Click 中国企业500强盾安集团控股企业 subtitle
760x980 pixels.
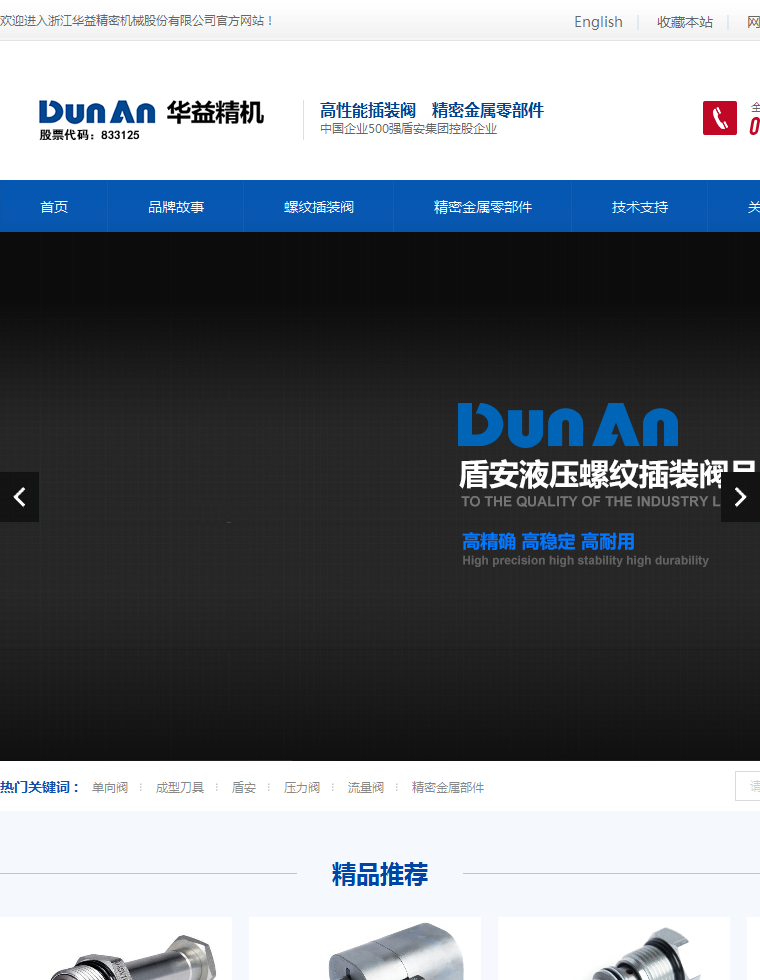pyautogui.click(x=408, y=129)
